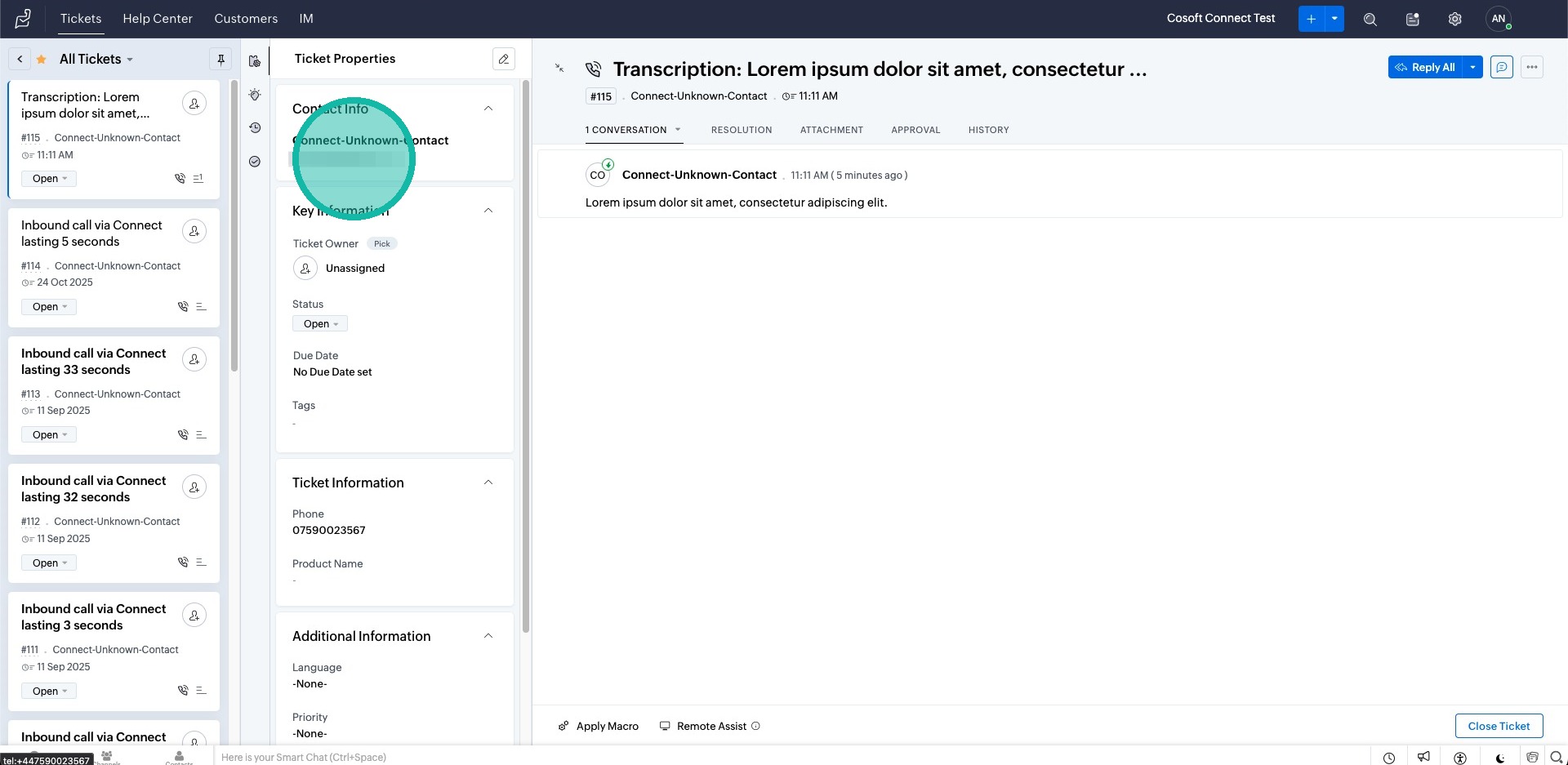Go to the Help Center module
The image size is (1568, 765).
pyautogui.click(x=158, y=19)
